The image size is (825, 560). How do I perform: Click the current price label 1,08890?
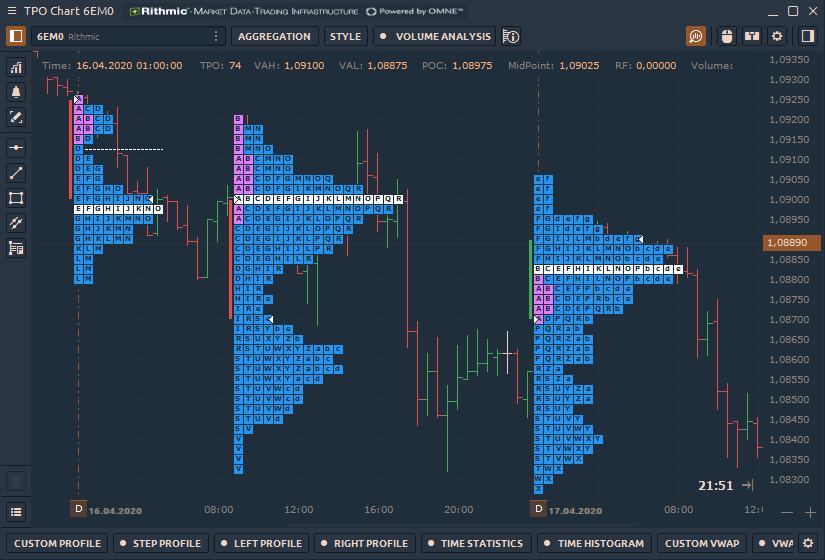pos(791,243)
